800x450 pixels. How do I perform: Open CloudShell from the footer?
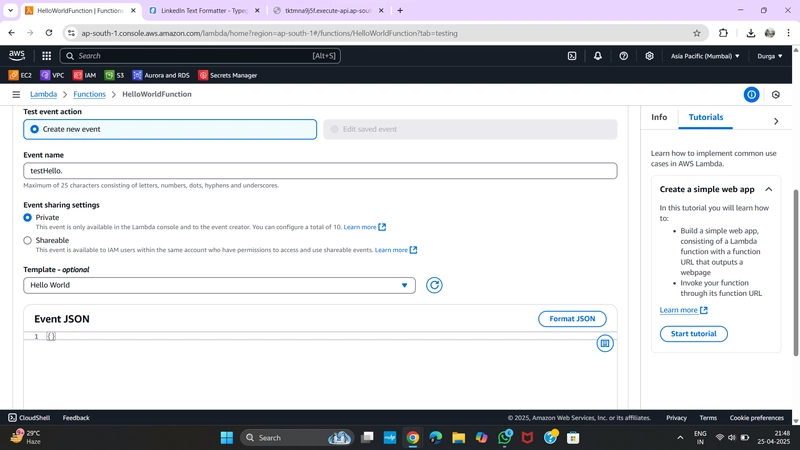tap(30, 417)
